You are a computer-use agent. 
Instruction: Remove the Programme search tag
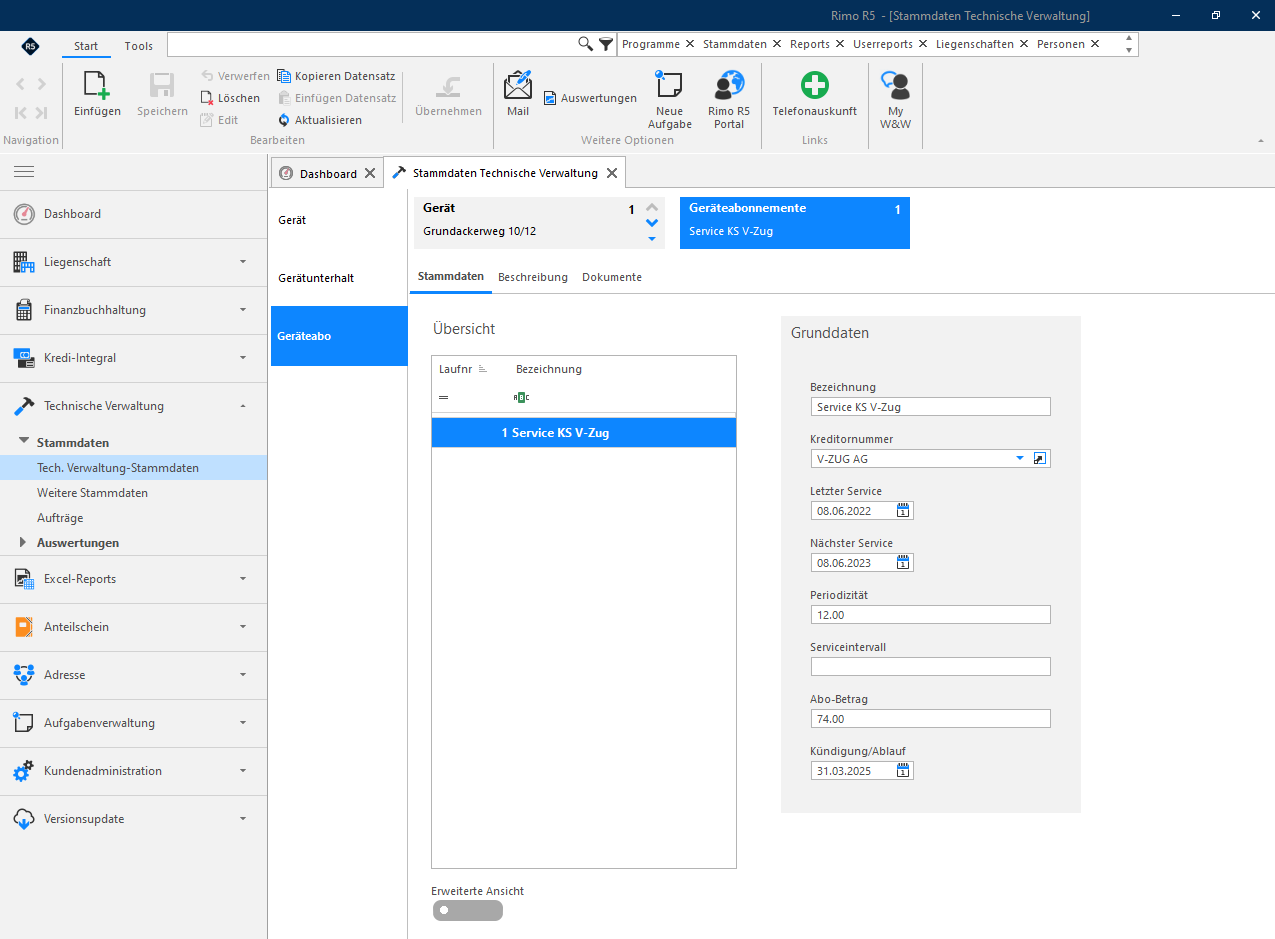coord(690,44)
